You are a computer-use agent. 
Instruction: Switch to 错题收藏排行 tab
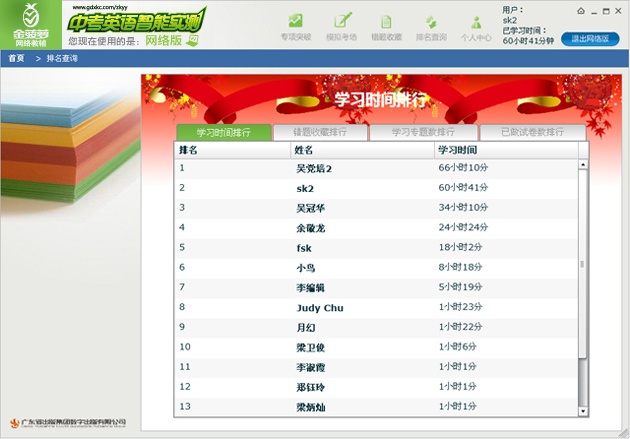[x=320, y=132]
